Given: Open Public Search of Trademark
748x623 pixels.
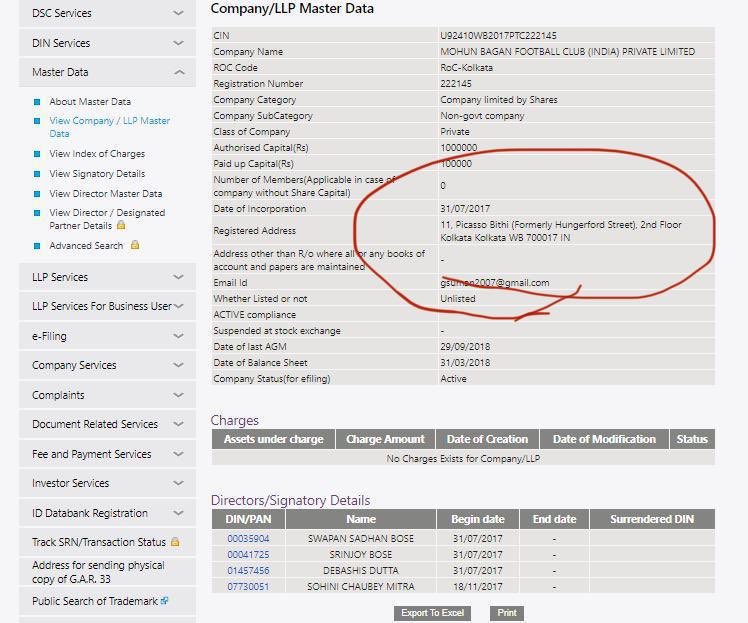Looking at the screenshot, I should coord(95,601).
